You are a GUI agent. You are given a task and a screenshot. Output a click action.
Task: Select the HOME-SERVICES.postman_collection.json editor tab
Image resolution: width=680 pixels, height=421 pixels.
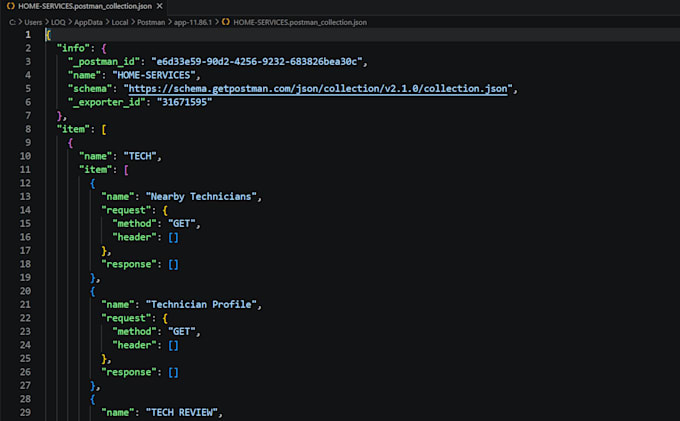coord(85,6)
